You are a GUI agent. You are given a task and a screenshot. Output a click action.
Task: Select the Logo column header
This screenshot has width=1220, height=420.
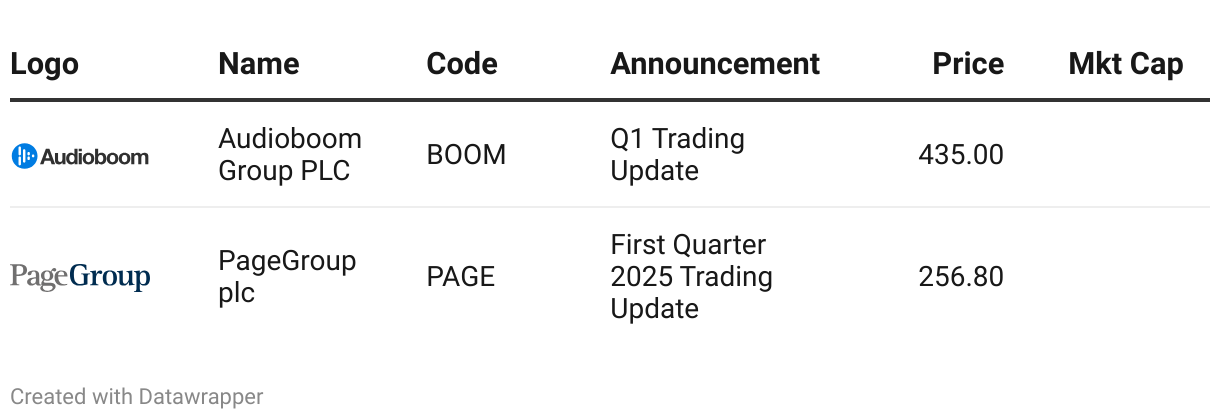(45, 64)
